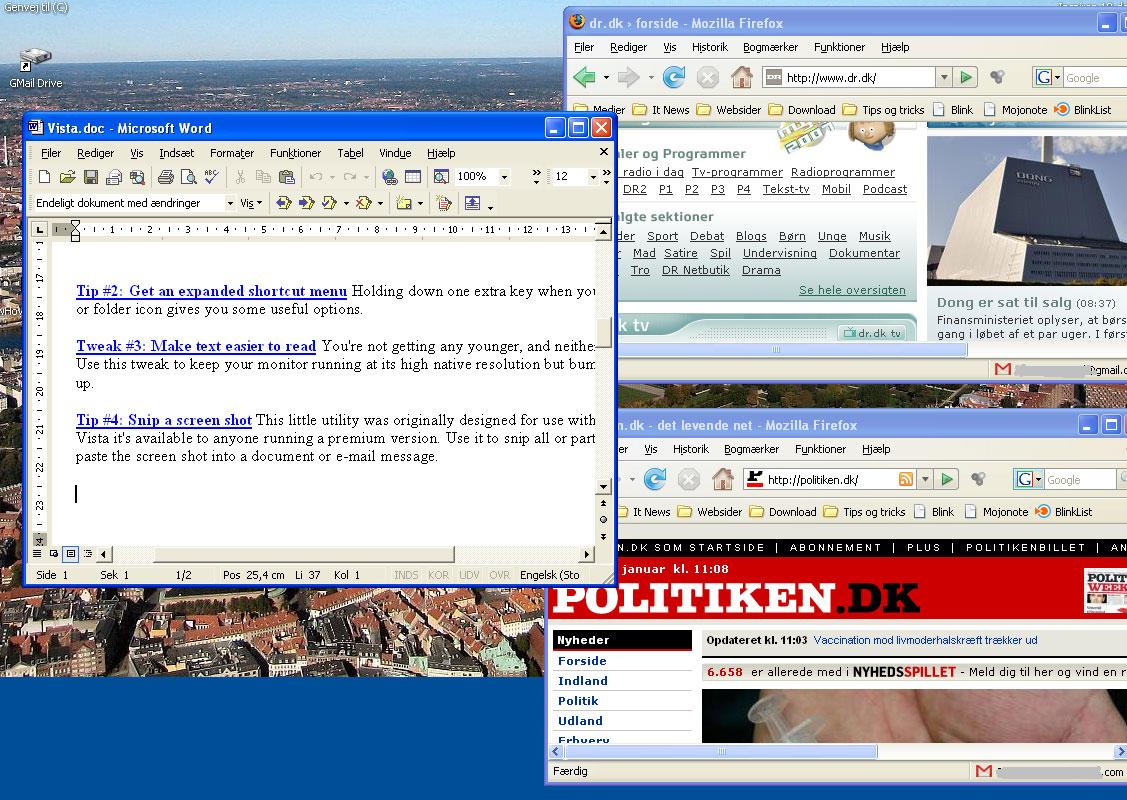Switch Word to Web Layout view

tap(54, 554)
